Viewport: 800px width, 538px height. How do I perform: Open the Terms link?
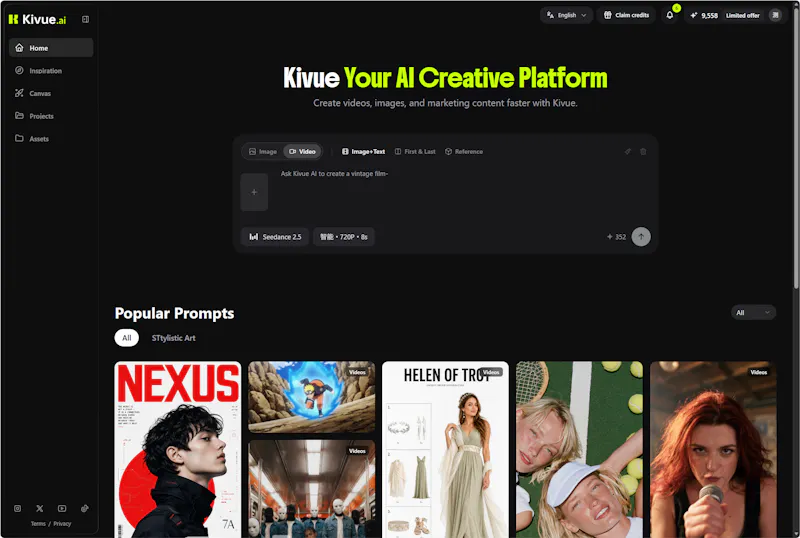(38, 524)
